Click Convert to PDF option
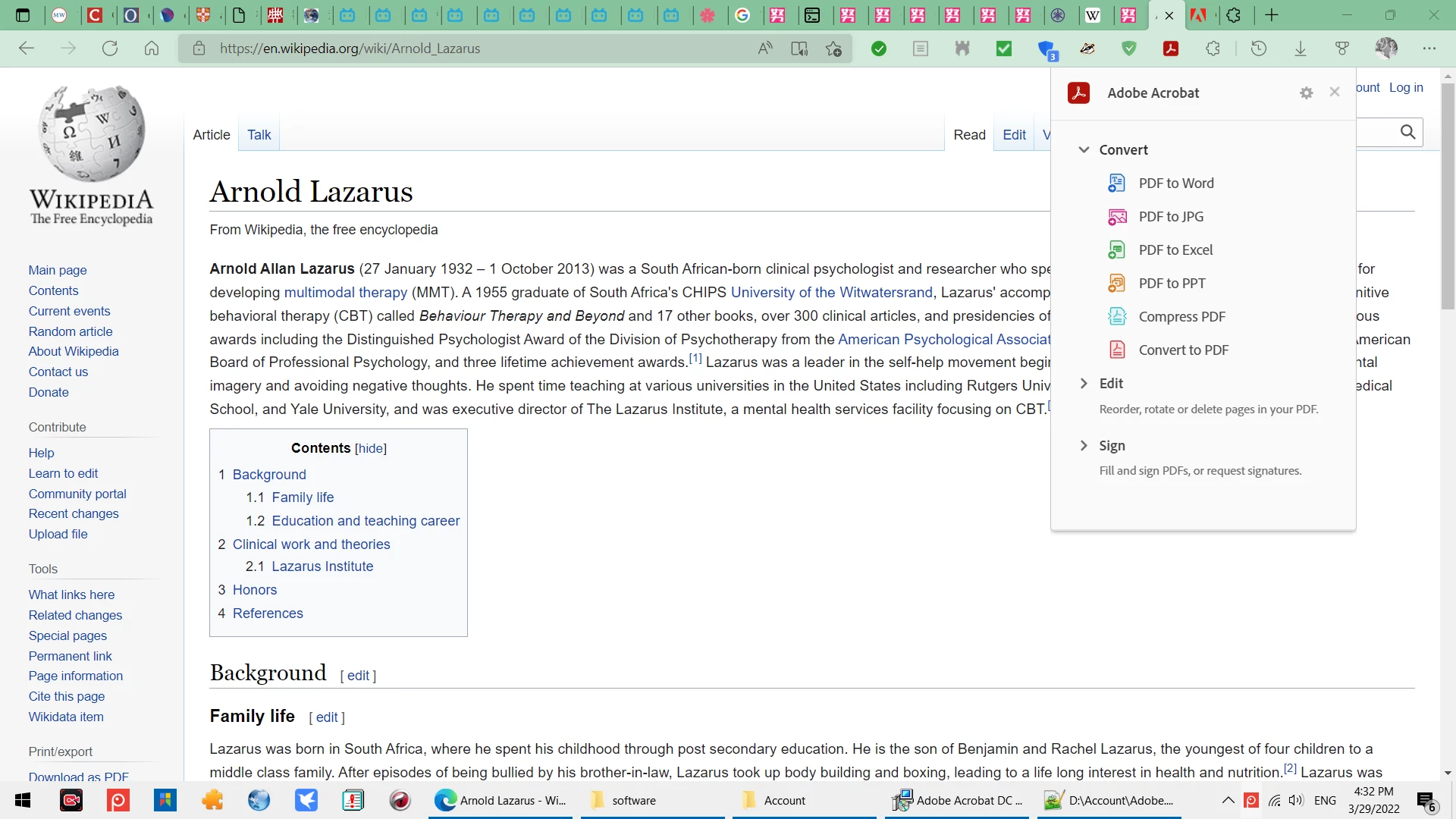The height and width of the screenshot is (819, 1456). pyautogui.click(x=1182, y=350)
